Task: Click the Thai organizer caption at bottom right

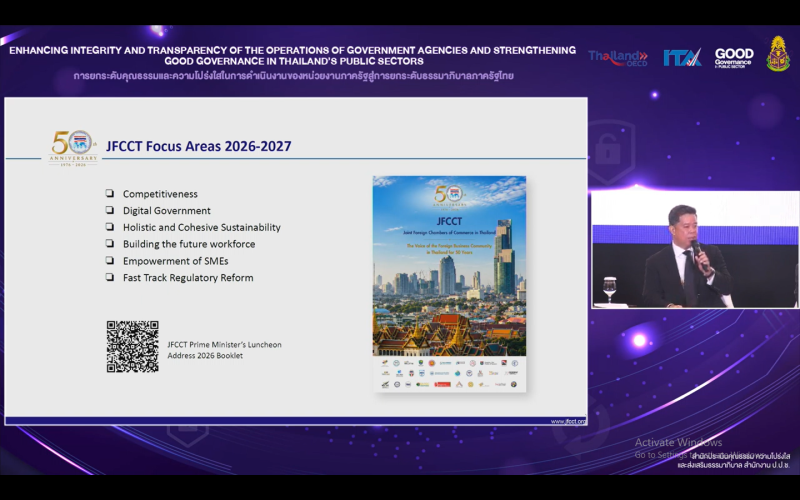Action: click(734, 461)
